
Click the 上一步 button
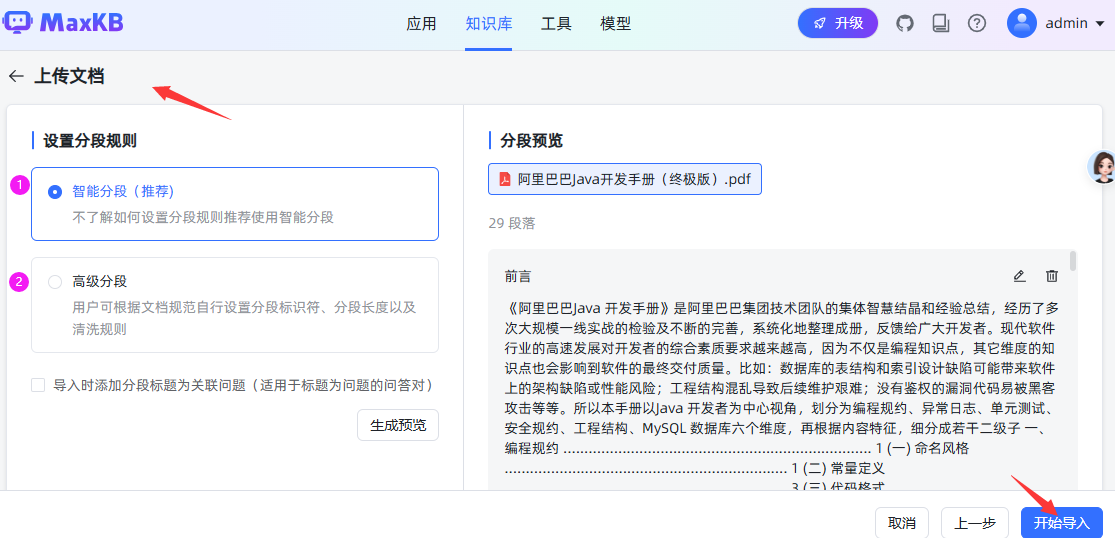pos(973,523)
